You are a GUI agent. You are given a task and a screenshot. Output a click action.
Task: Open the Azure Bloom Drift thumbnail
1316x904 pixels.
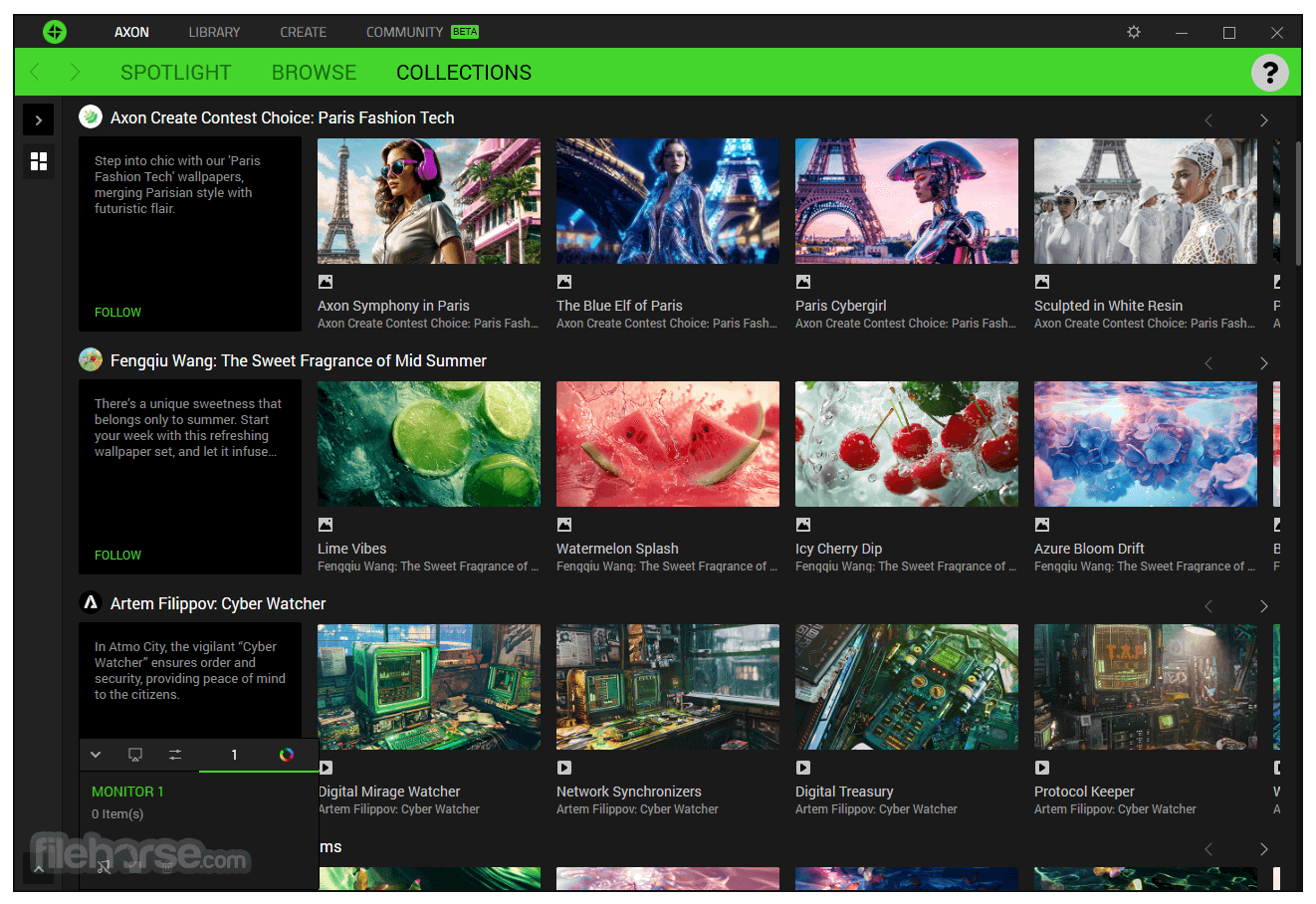tap(1146, 444)
